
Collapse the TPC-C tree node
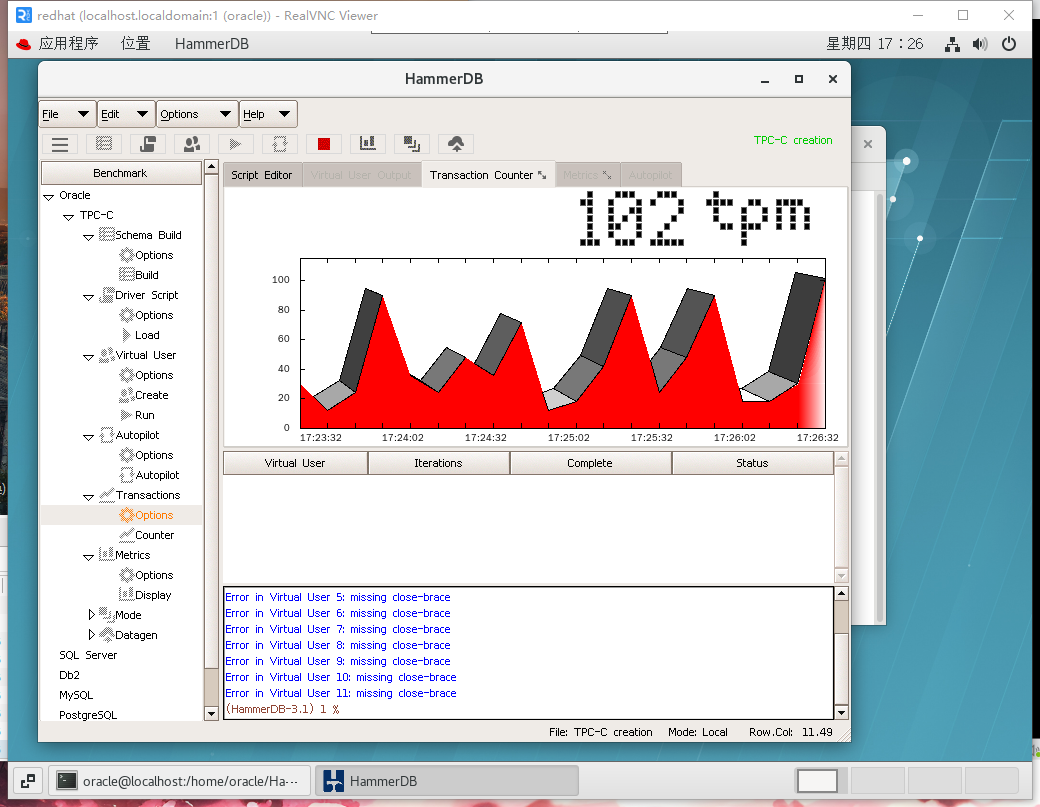68,216
